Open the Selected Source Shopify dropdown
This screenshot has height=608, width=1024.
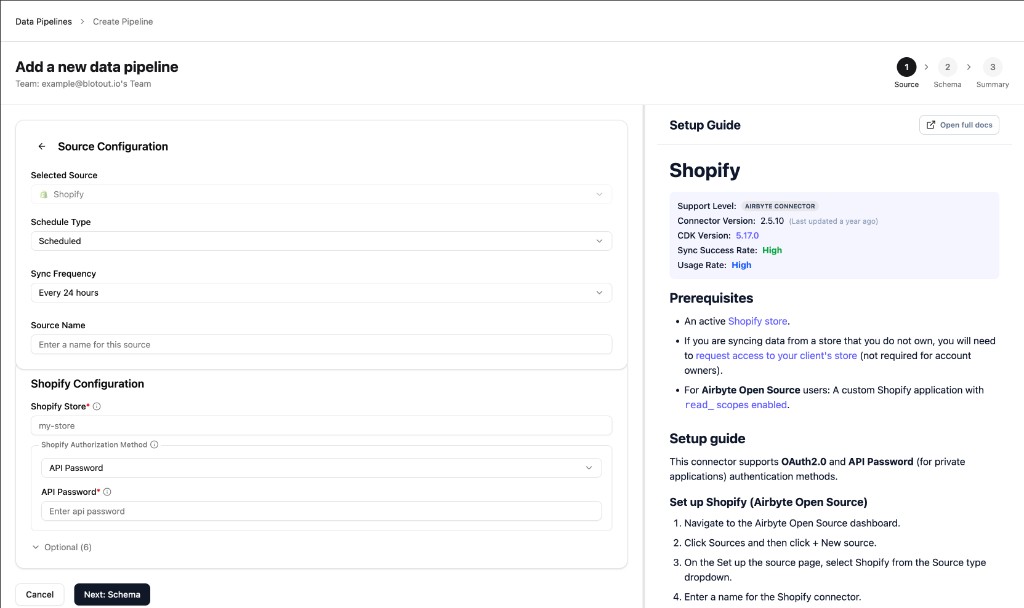click(x=321, y=195)
